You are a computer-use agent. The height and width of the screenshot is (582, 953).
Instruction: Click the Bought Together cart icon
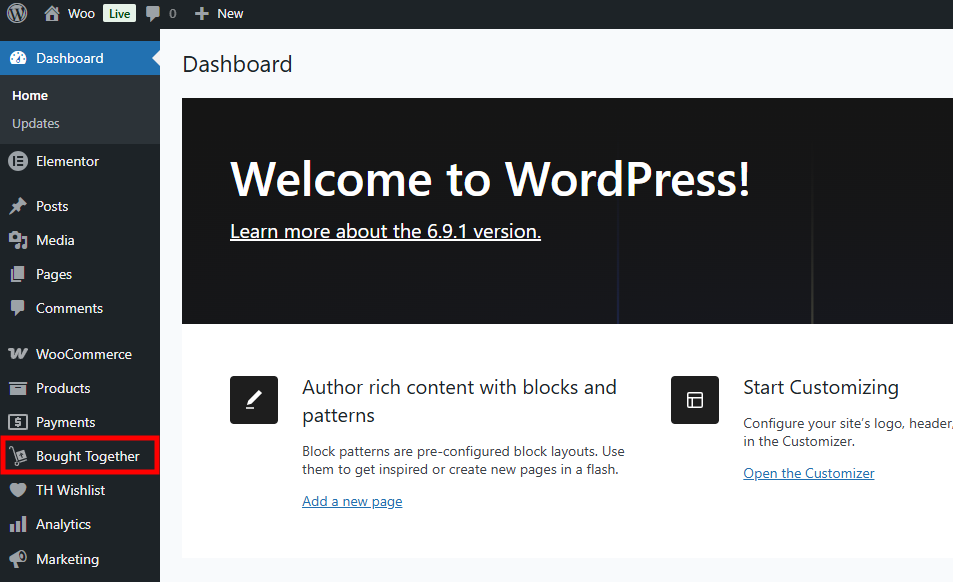pos(18,457)
